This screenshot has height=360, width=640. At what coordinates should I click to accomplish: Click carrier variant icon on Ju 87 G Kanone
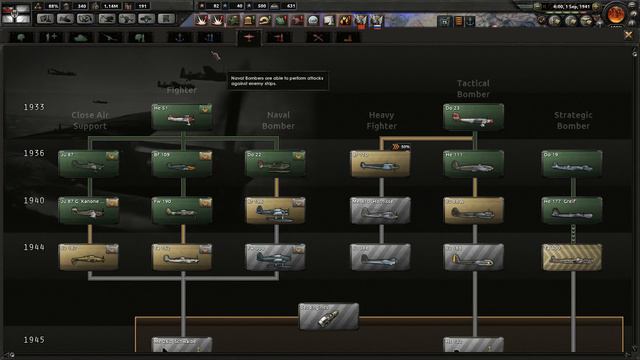112,202
